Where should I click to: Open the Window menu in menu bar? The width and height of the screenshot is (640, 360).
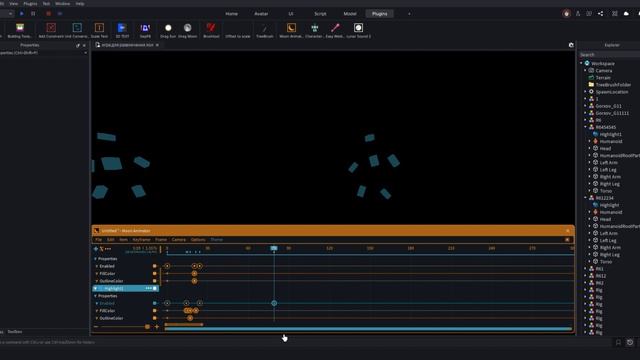[x=62, y=3]
